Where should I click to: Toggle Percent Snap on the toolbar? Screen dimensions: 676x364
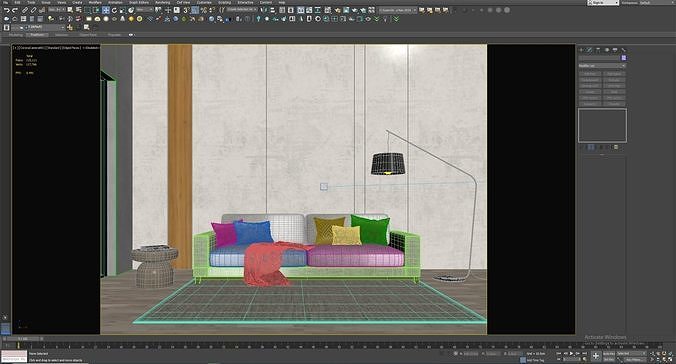[x=203, y=9]
